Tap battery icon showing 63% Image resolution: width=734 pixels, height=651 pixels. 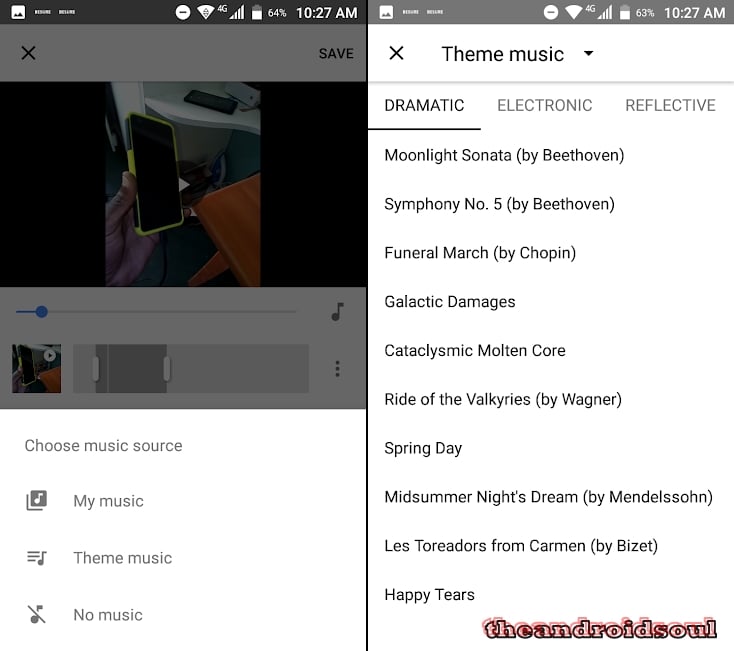coord(625,12)
